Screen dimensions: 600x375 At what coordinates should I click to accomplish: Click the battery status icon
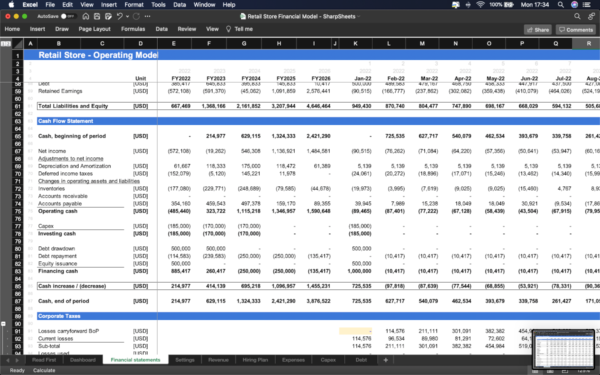point(509,5)
